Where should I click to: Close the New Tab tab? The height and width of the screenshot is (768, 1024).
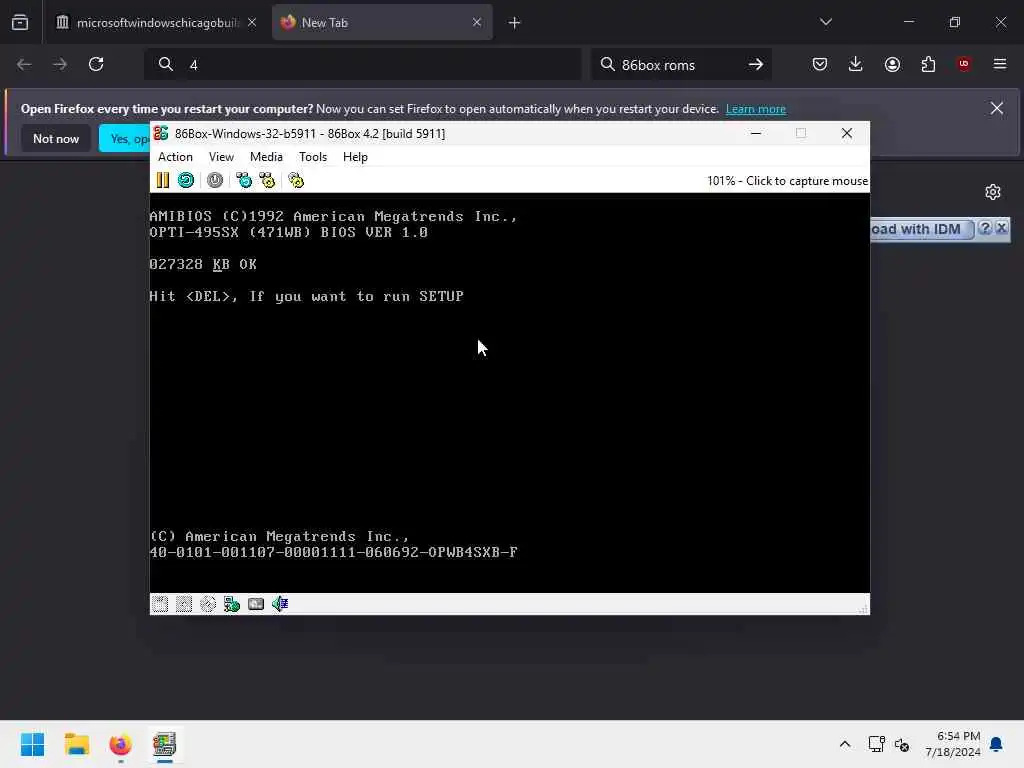click(x=477, y=23)
